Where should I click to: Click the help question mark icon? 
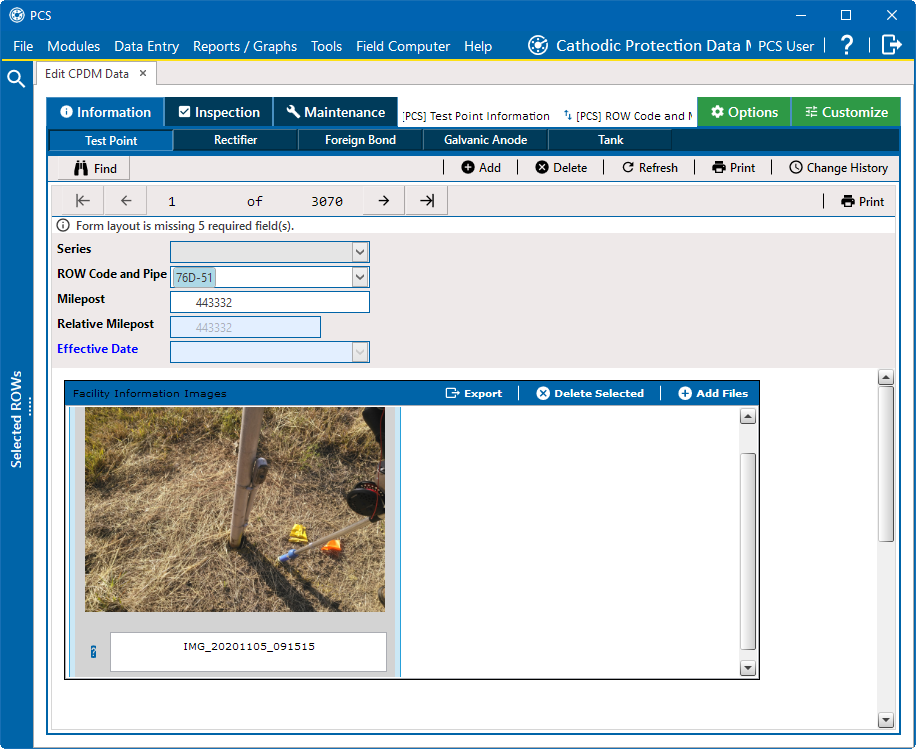pyautogui.click(x=846, y=45)
